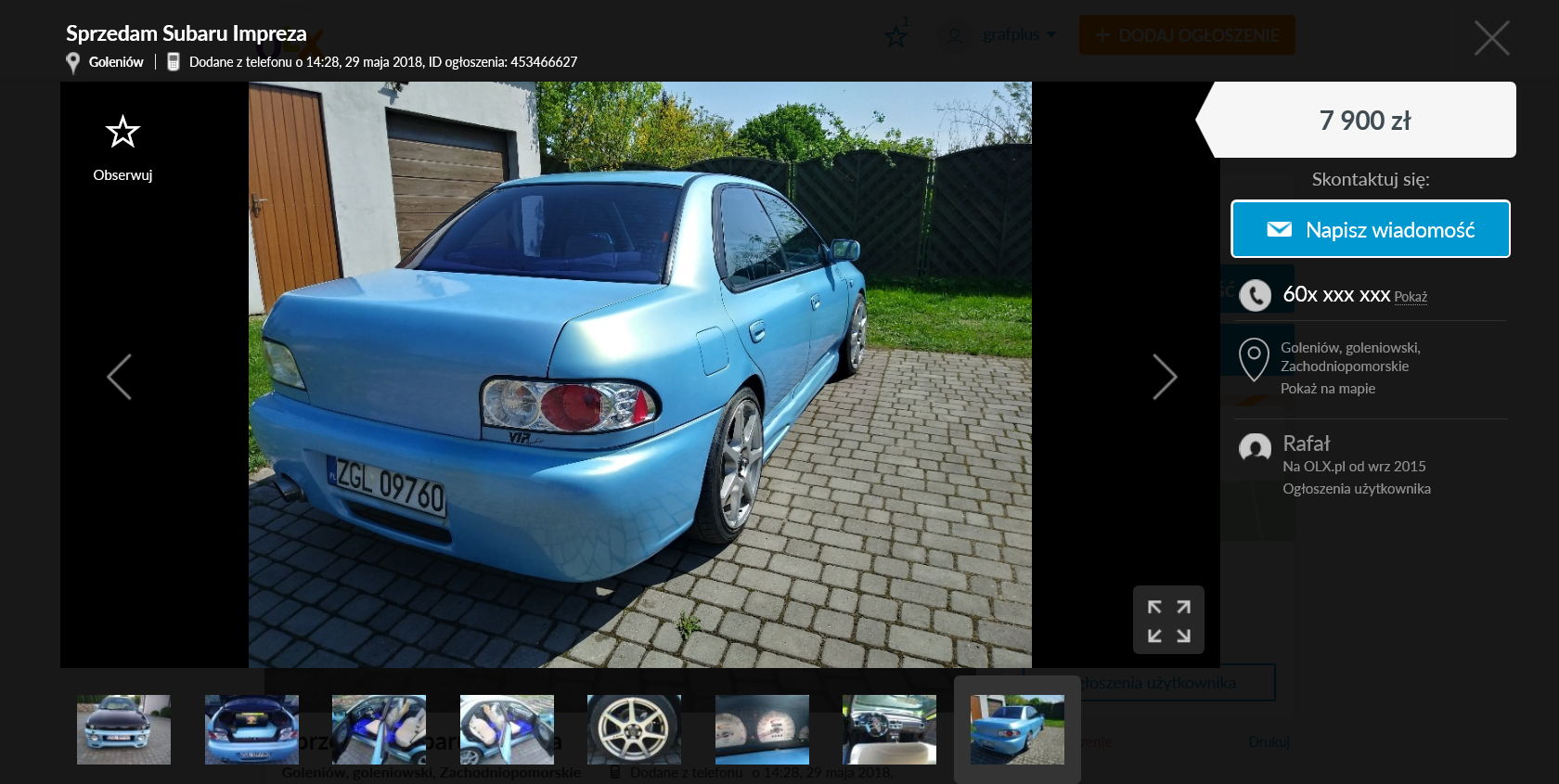View Ogłoszenia użytkownika in sidebar
This screenshot has height=784, width=1559.
coord(1356,489)
